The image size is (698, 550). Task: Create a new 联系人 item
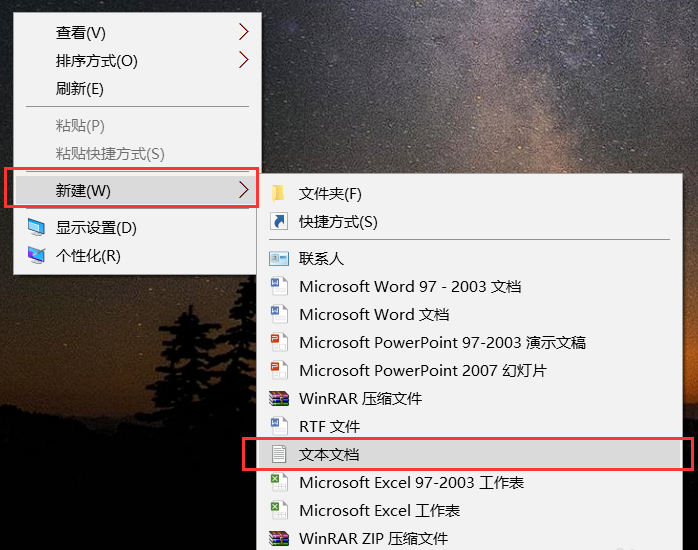click(470, 259)
